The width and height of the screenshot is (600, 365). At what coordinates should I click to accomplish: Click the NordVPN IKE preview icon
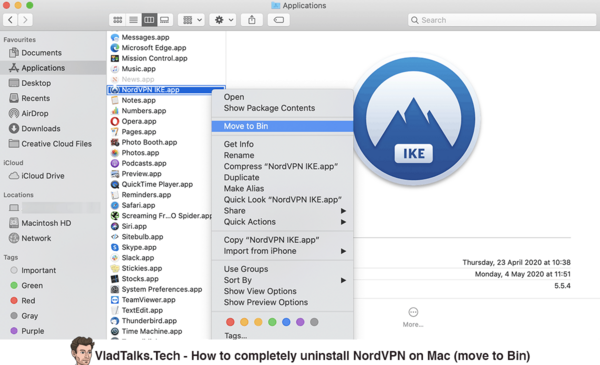point(414,119)
